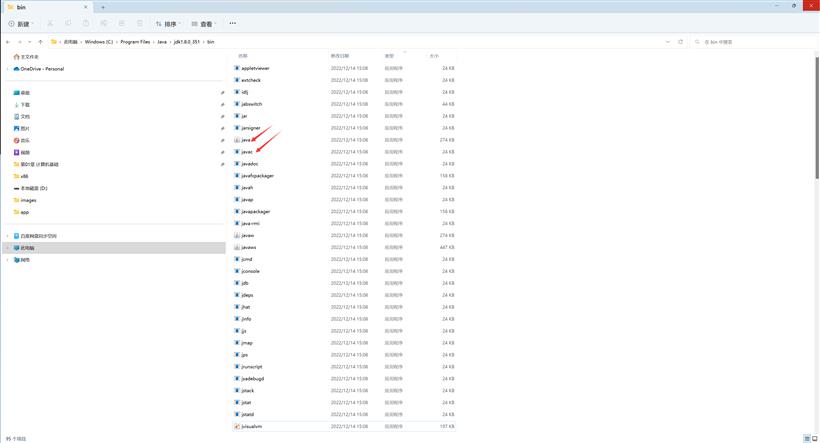Open the View dropdown in toolbar
The width and height of the screenshot is (820, 443).
click(x=204, y=24)
